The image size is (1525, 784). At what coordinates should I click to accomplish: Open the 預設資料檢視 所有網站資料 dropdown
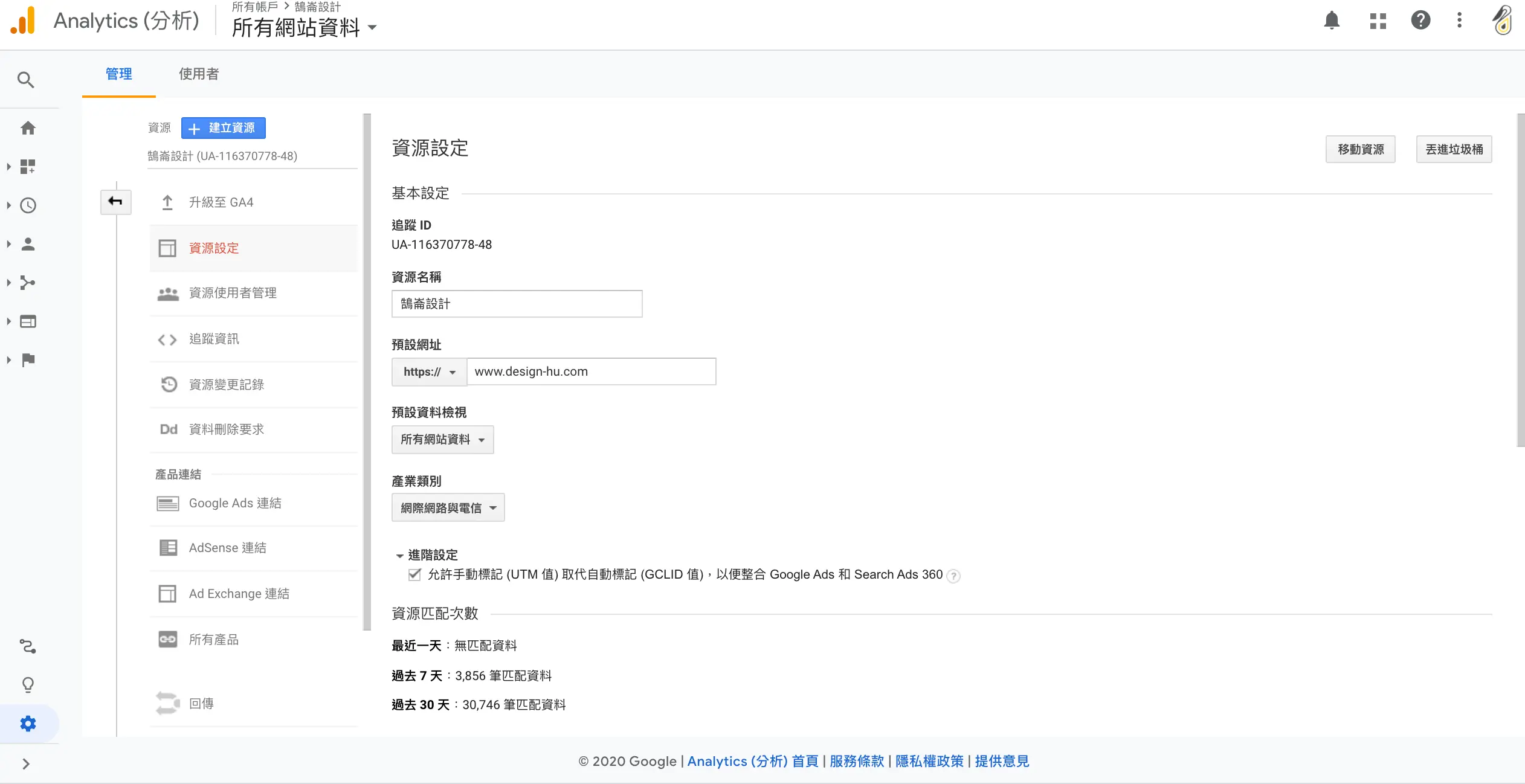(442, 439)
